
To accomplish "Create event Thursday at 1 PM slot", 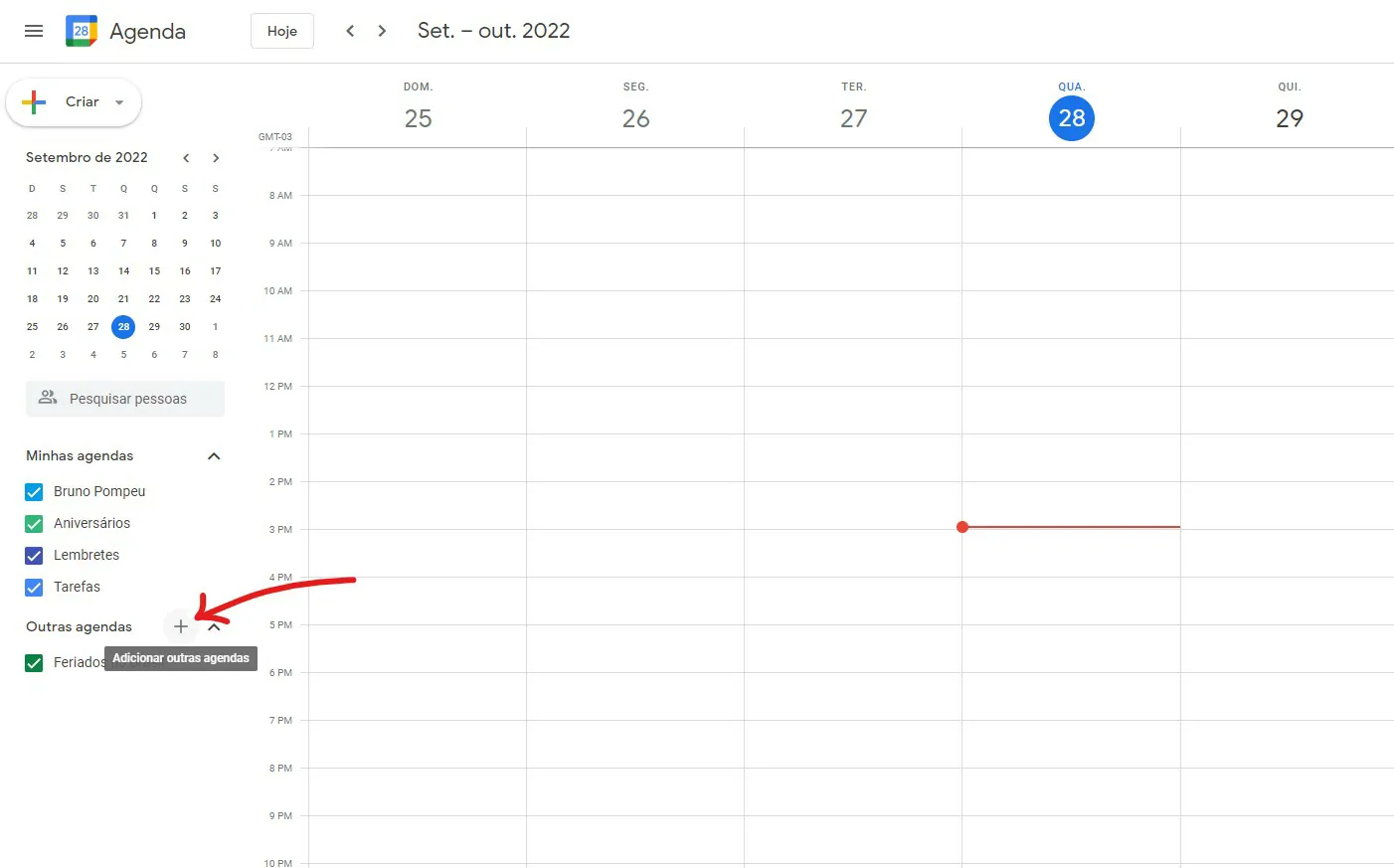I will coord(1287,457).
